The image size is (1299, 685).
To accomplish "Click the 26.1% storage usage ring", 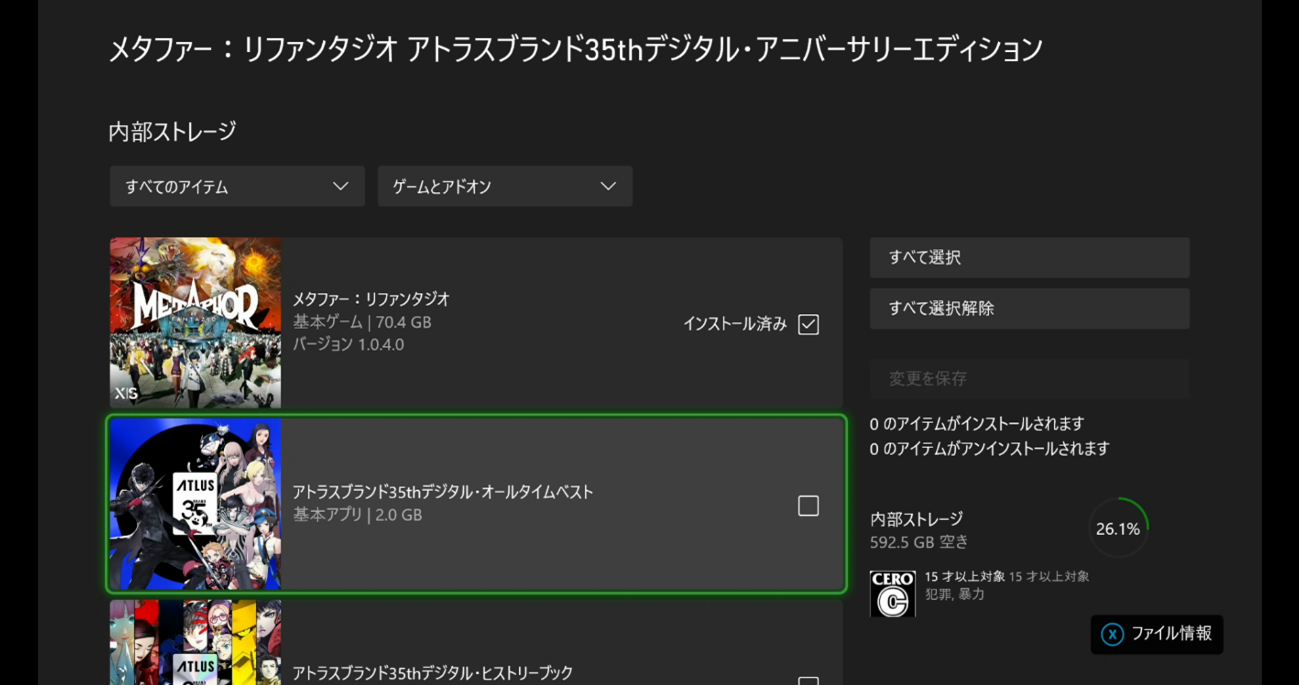I will coord(1117,529).
